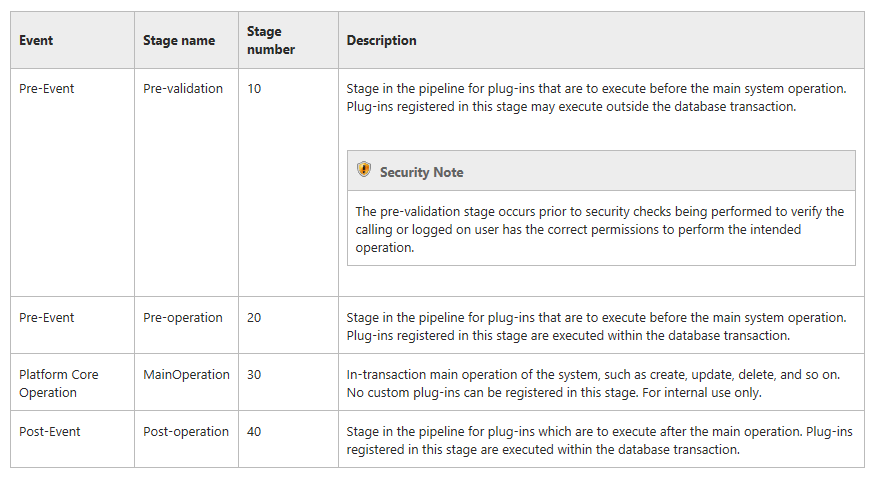Select the Pre-operation stage name cell
Screen dimensions: 874x481
pos(183,317)
